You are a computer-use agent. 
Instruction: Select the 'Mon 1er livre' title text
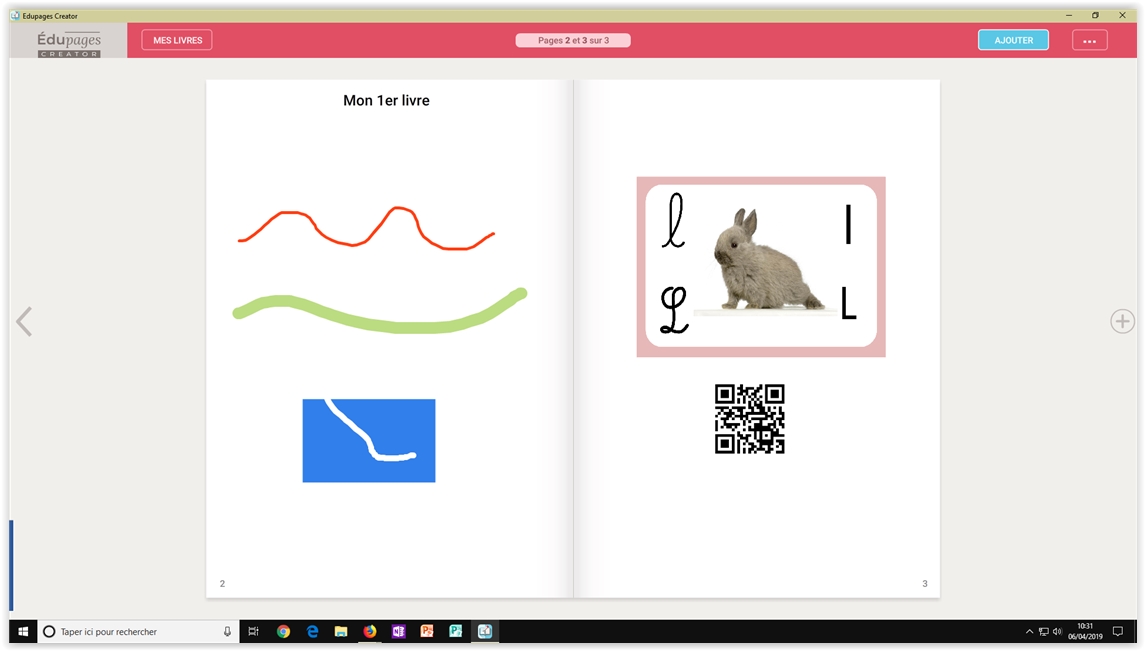(x=386, y=100)
